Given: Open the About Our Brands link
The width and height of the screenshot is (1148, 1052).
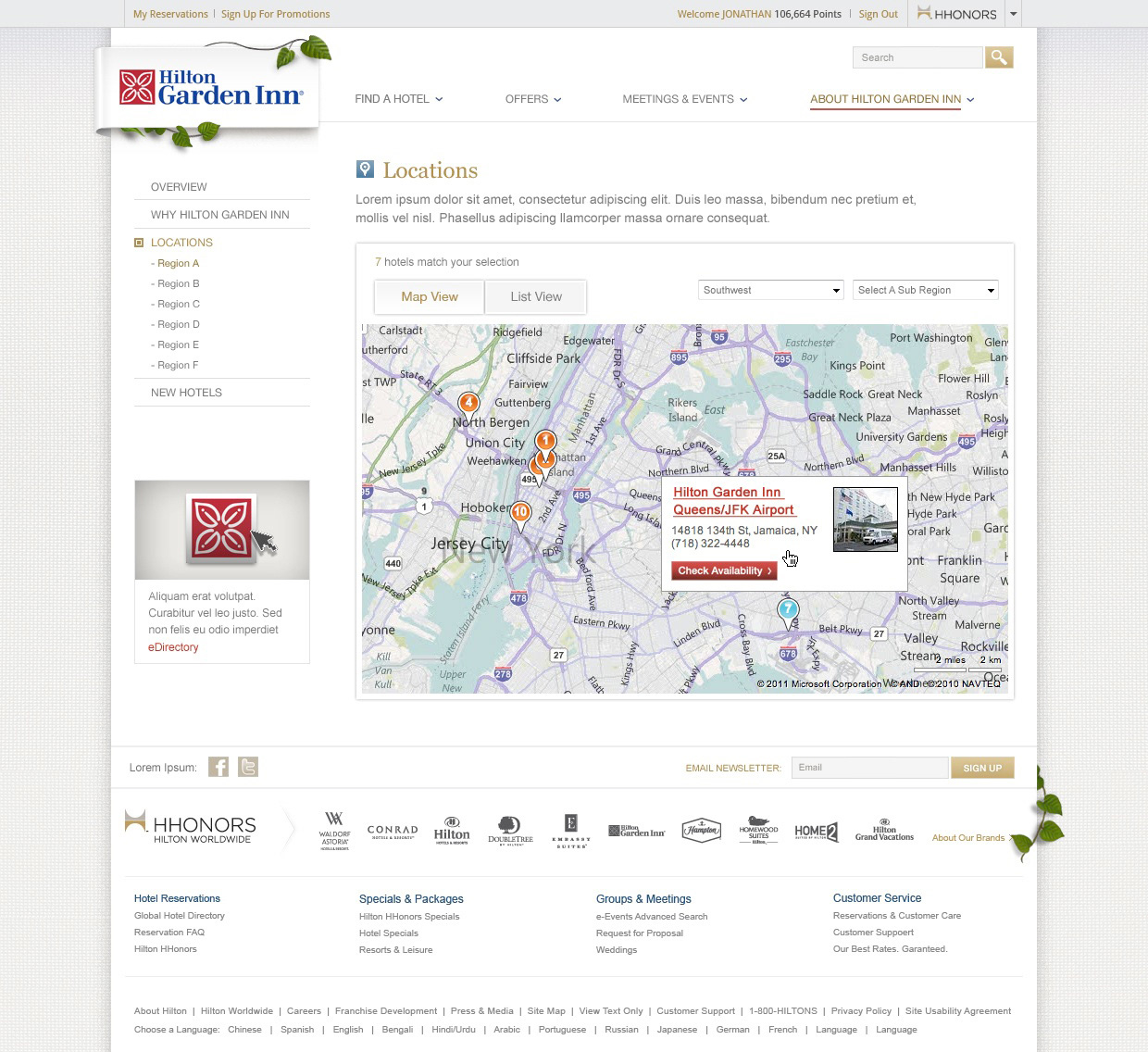Looking at the screenshot, I should click(968, 838).
